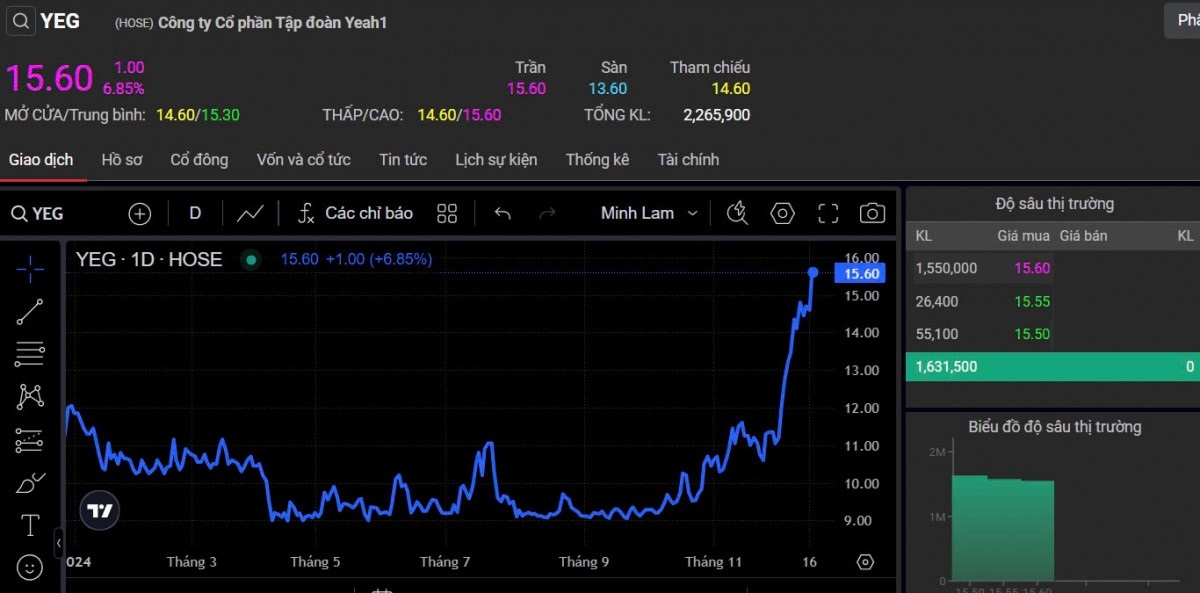Viewport: 1200px width, 593px height.
Task: Toggle fullscreen chart mode
Action: [828, 213]
